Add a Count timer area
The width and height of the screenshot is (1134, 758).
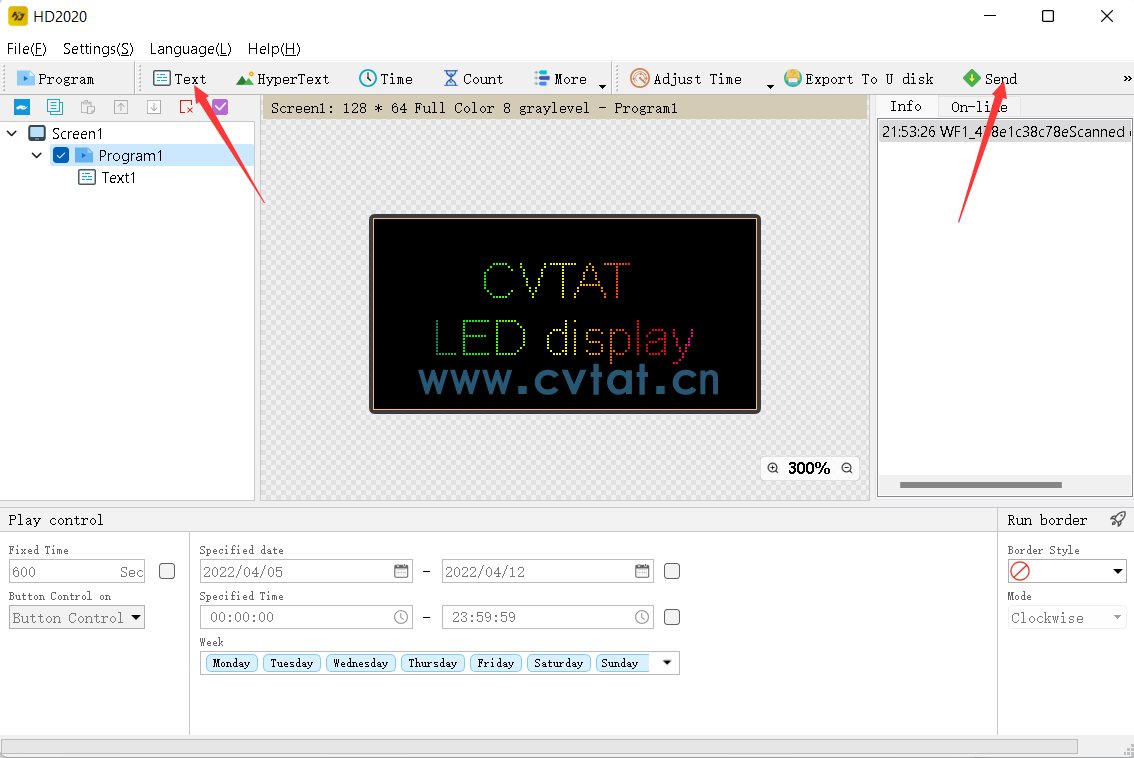point(473,79)
